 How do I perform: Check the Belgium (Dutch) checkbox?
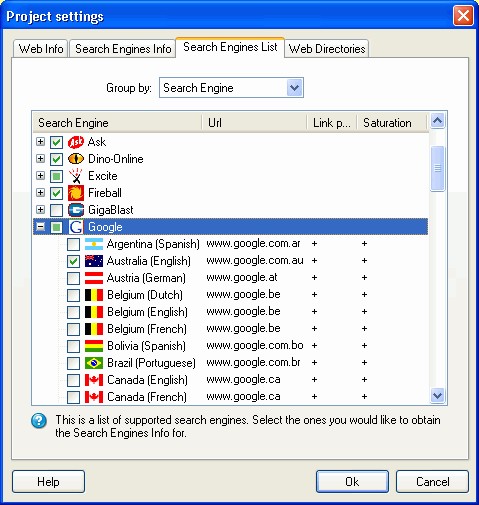pyautogui.click(x=73, y=295)
